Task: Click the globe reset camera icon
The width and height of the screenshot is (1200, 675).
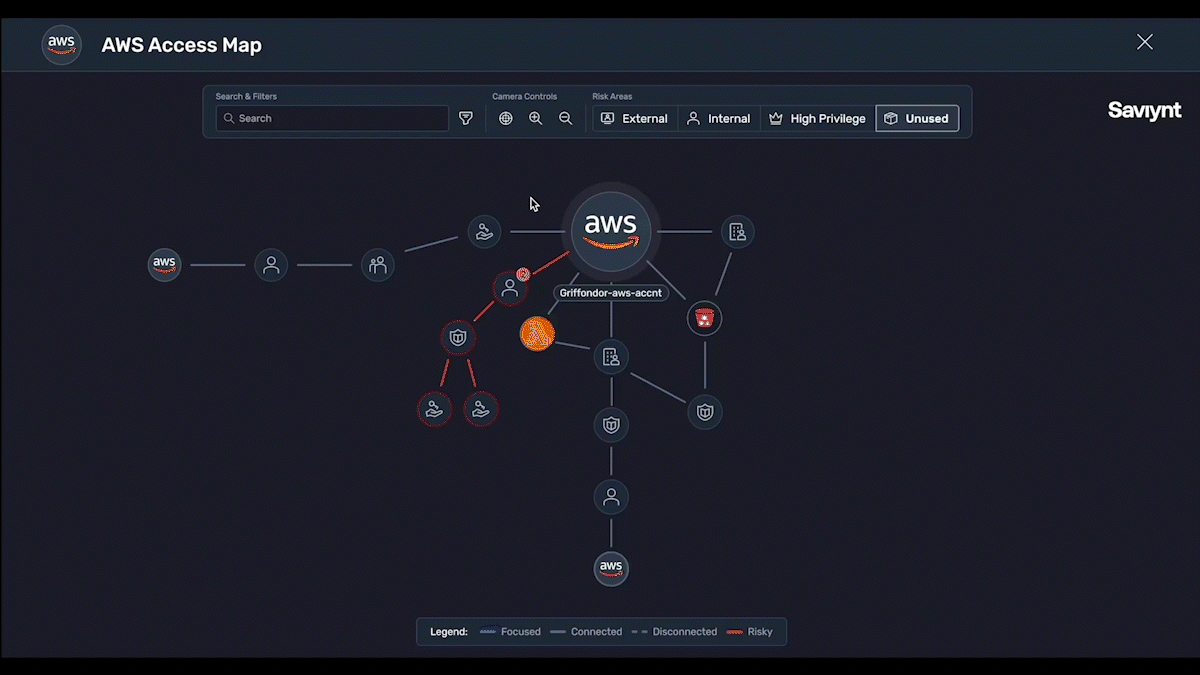Action: point(506,118)
